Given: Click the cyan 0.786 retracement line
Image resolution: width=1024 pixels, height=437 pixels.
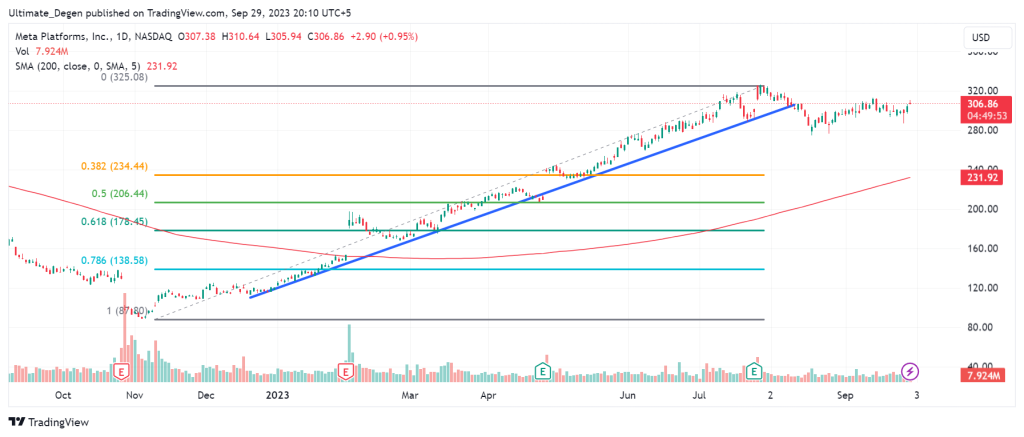Looking at the screenshot, I should pos(457,269).
